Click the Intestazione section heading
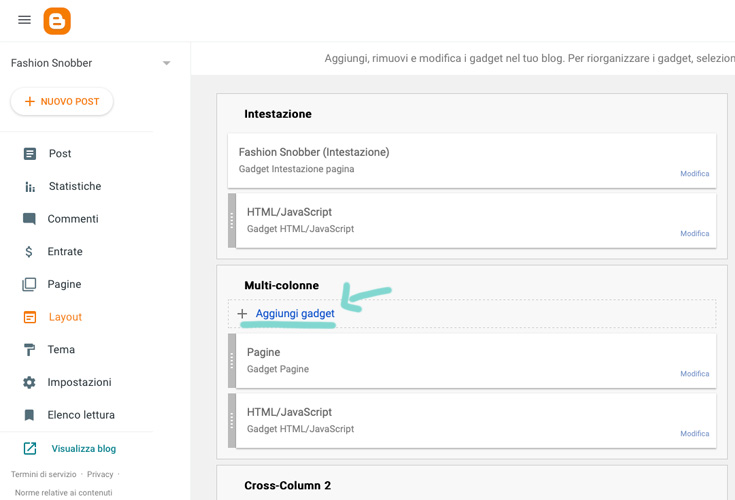The height and width of the screenshot is (500, 735). click(278, 114)
